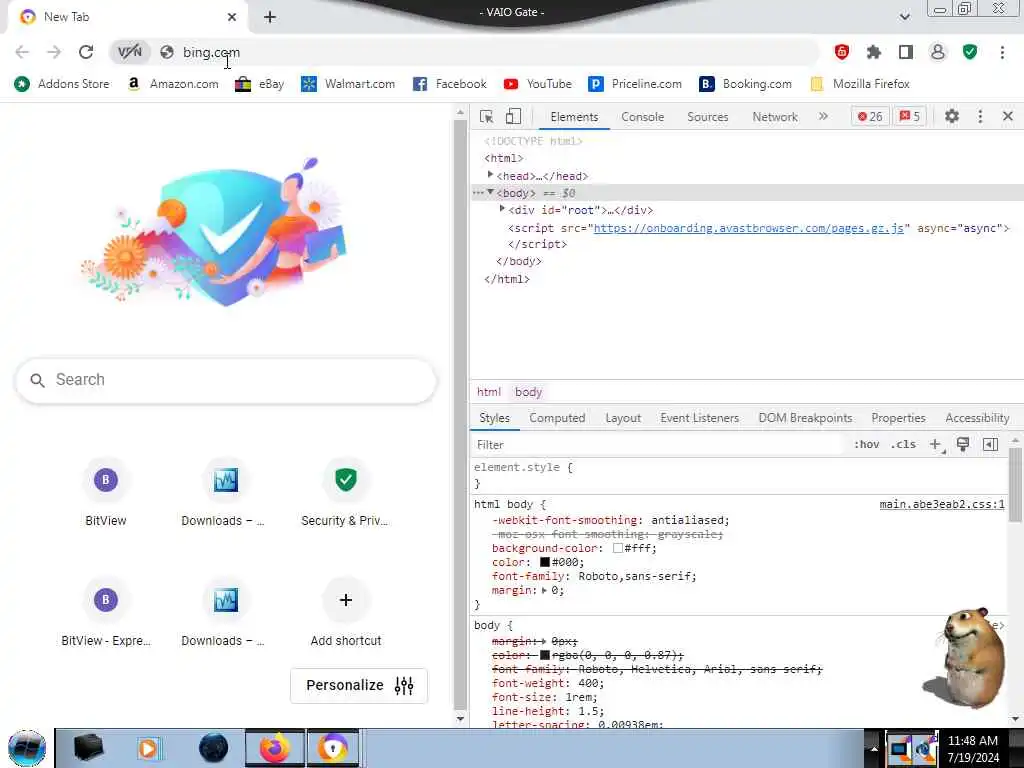Open the YouTube bookmark
This screenshot has width=1024, height=768.
pyautogui.click(x=537, y=84)
